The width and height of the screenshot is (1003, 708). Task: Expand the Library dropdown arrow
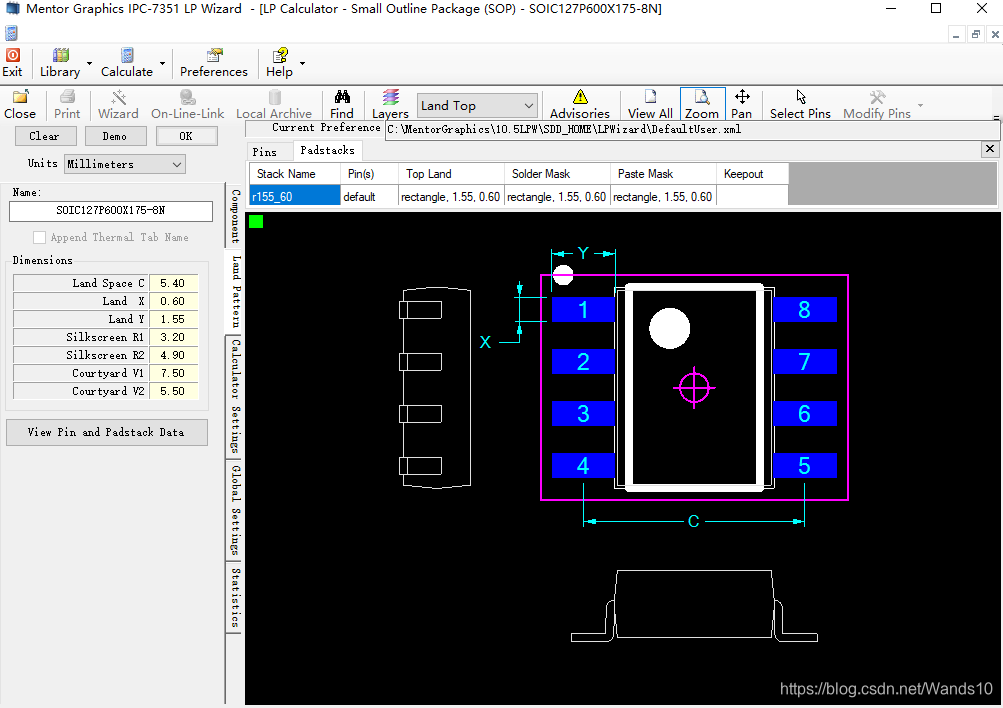(89, 64)
